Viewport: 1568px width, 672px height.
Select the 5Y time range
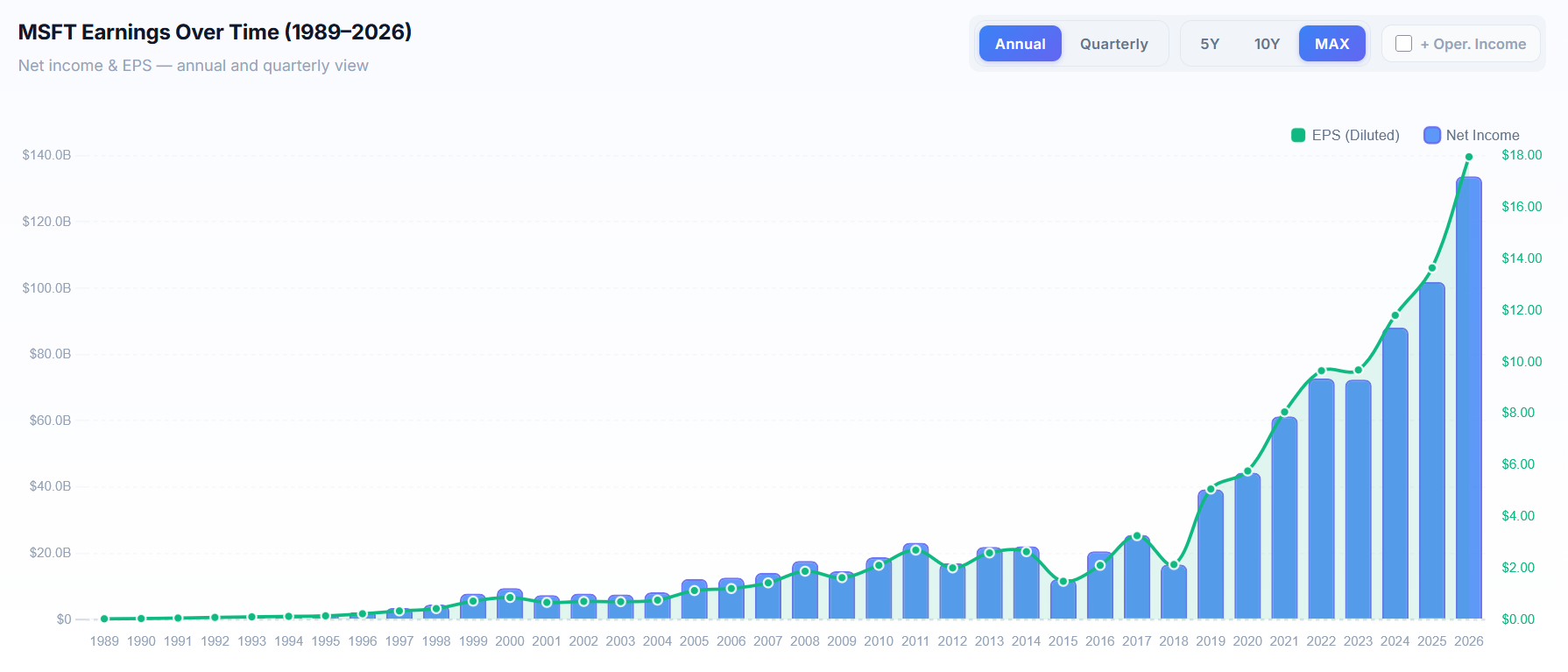pos(1210,44)
